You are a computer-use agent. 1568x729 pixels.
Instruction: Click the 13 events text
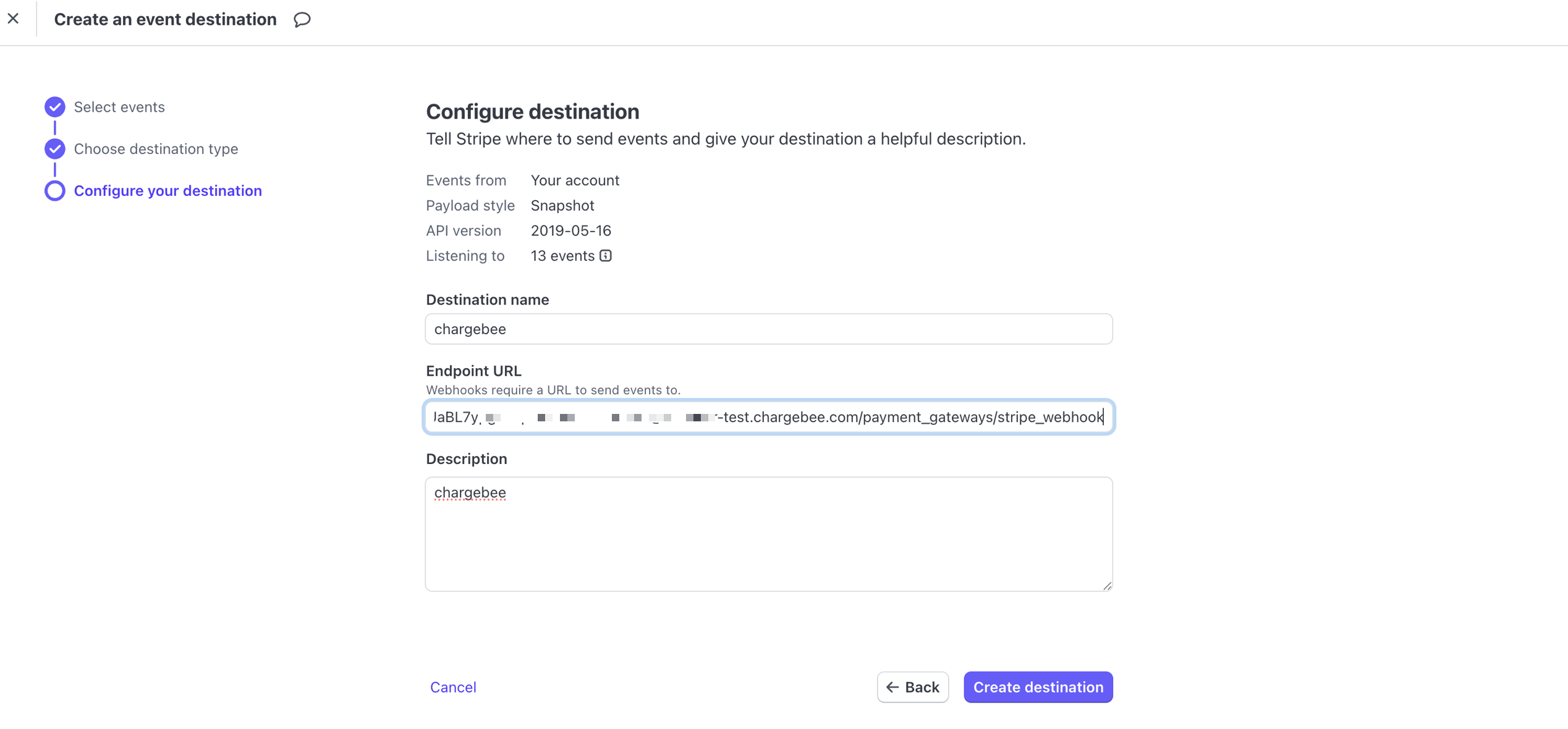coord(562,256)
